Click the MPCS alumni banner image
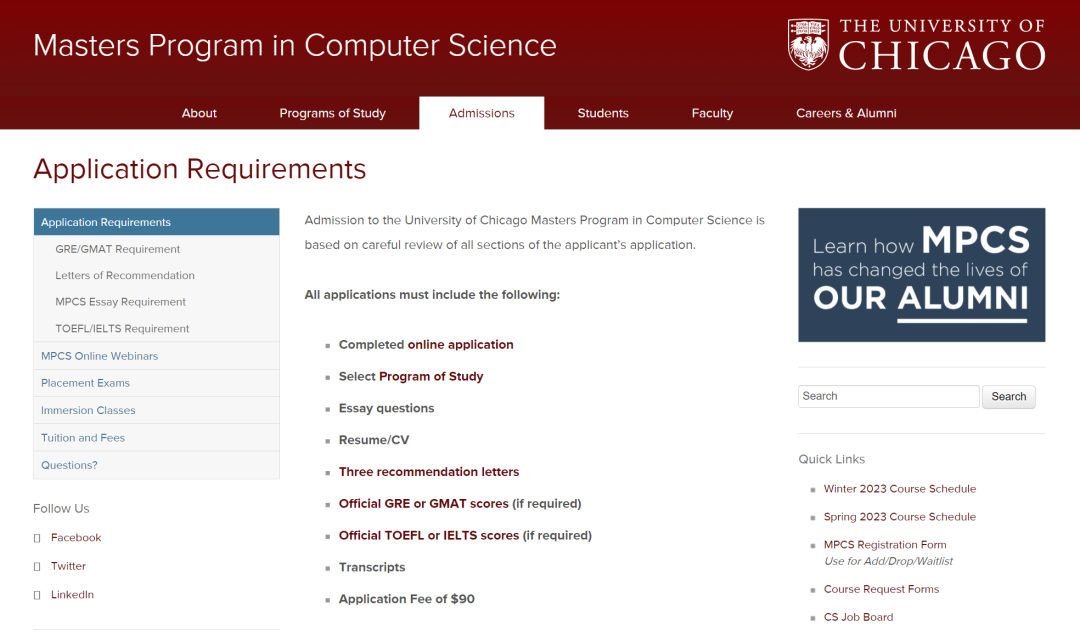This screenshot has width=1080, height=635. pos(922,275)
